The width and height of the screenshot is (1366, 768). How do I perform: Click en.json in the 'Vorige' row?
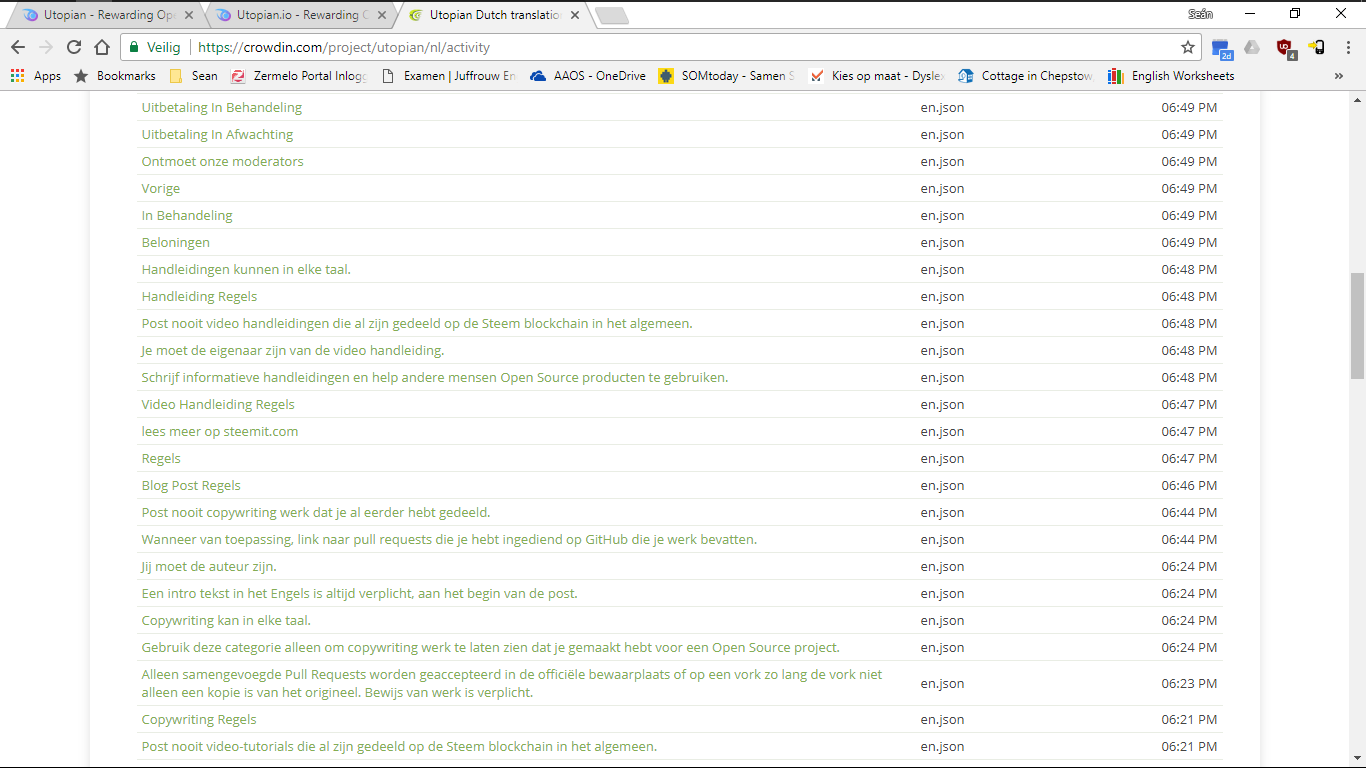(x=942, y=188)
